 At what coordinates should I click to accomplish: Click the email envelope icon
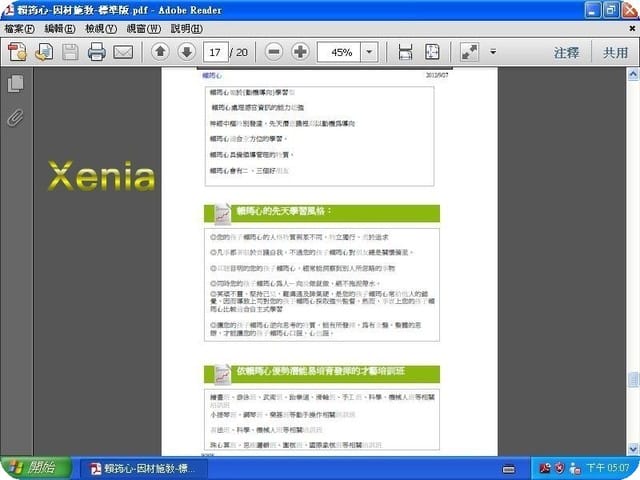pyautogui.click(x=123, y=52)
